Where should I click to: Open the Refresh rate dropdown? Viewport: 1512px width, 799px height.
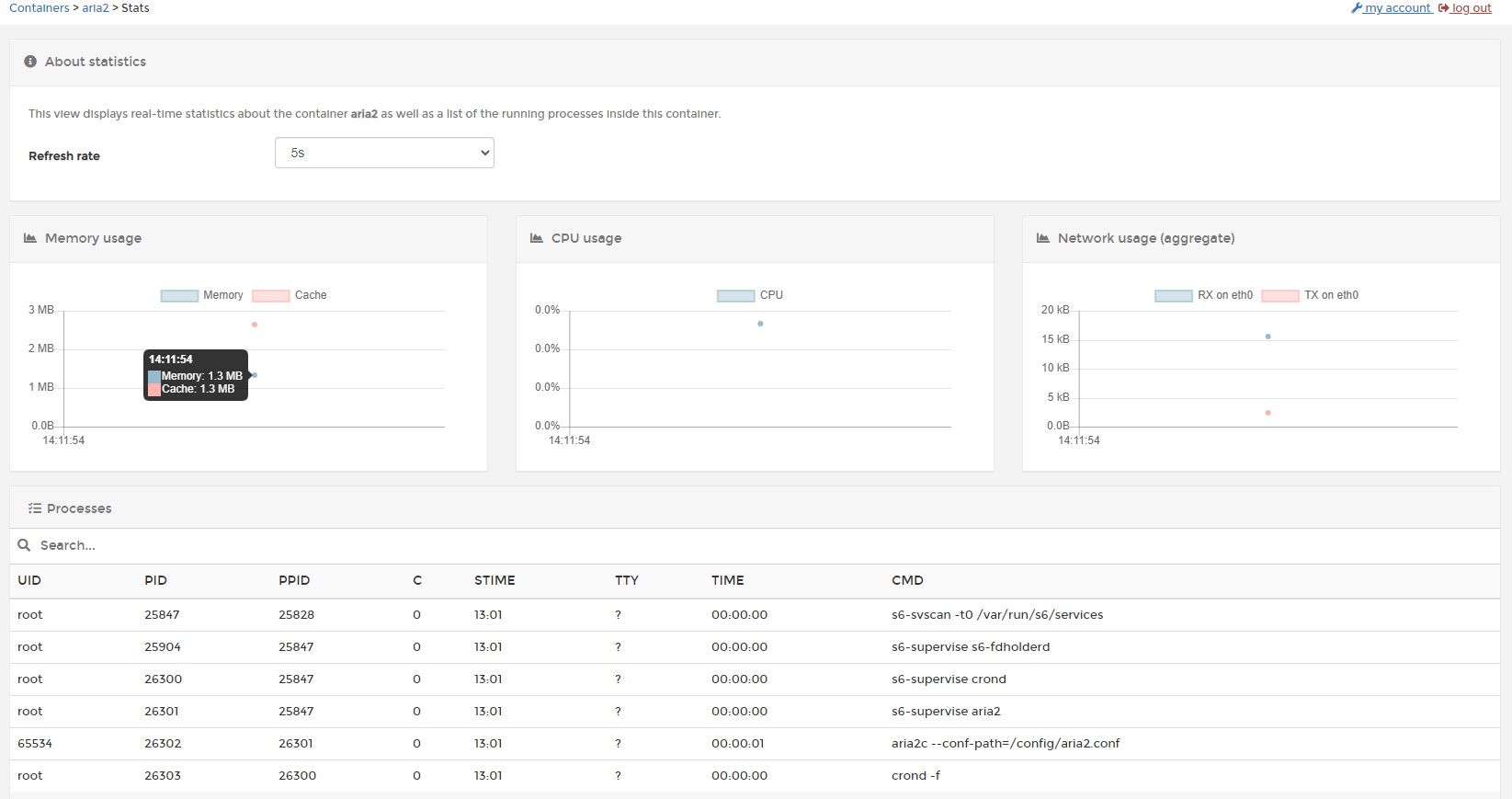click(384, 153)
